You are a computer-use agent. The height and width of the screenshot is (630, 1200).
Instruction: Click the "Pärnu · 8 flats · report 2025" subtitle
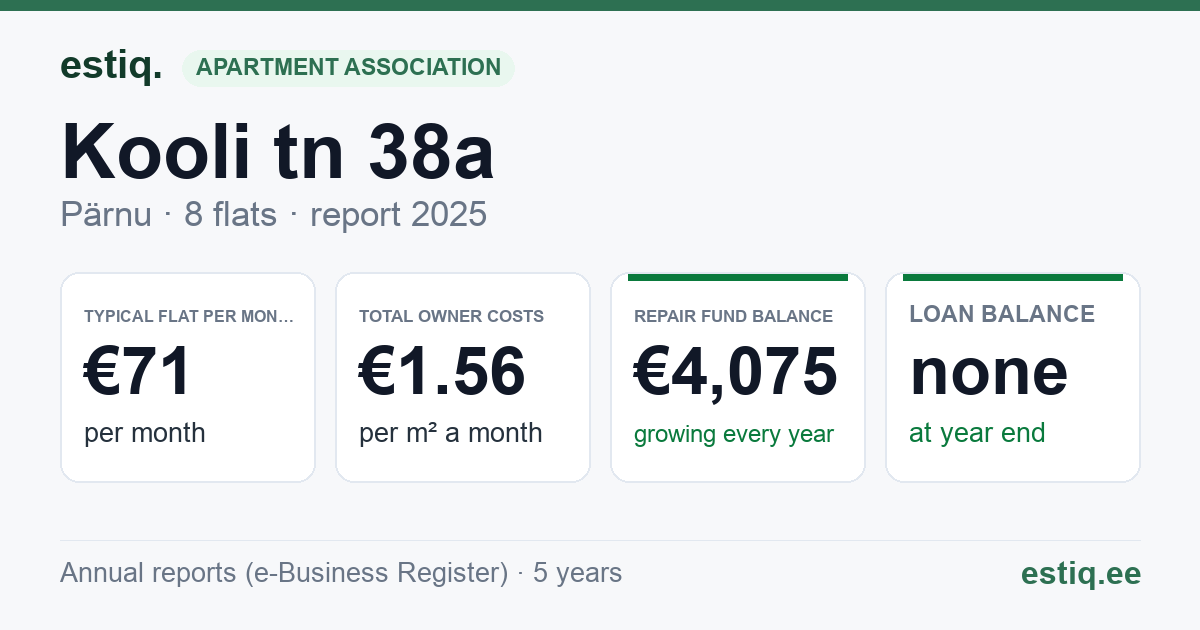273,214
